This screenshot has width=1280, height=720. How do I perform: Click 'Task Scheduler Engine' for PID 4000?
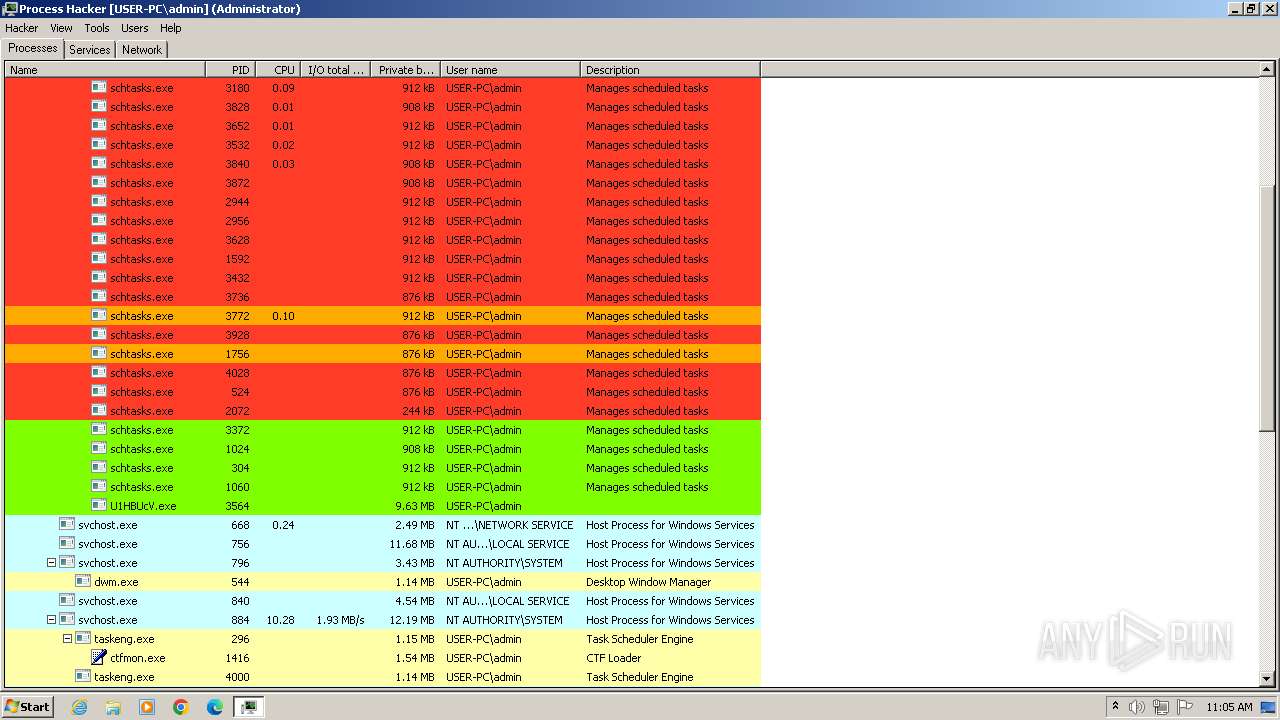pos(639,677)
